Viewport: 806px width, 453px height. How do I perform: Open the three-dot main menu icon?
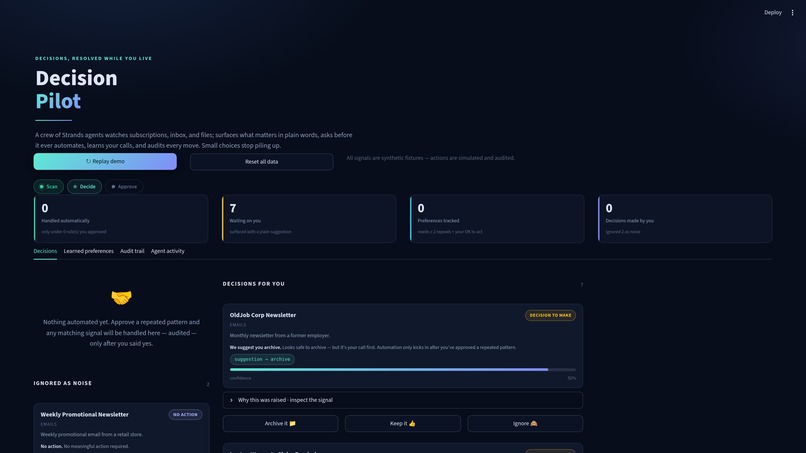pyautogui.click(x=792, y=12)
